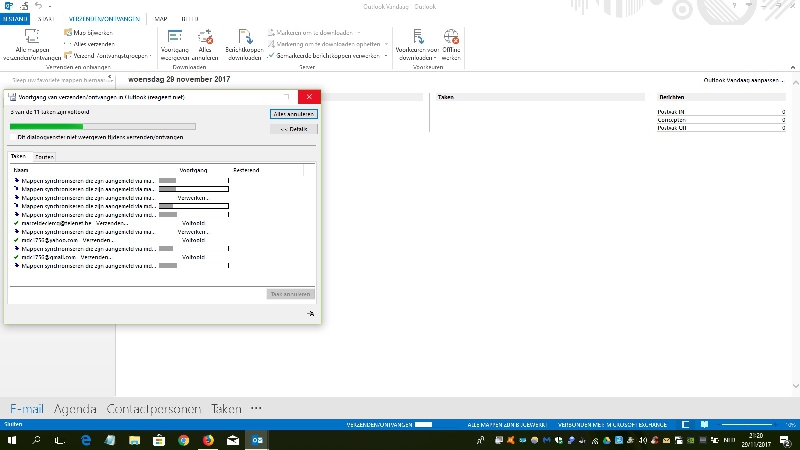Screen dimensions: 800x450
Task: Click Alles annuleren button in progress dialog
Action: pos(293,114)
